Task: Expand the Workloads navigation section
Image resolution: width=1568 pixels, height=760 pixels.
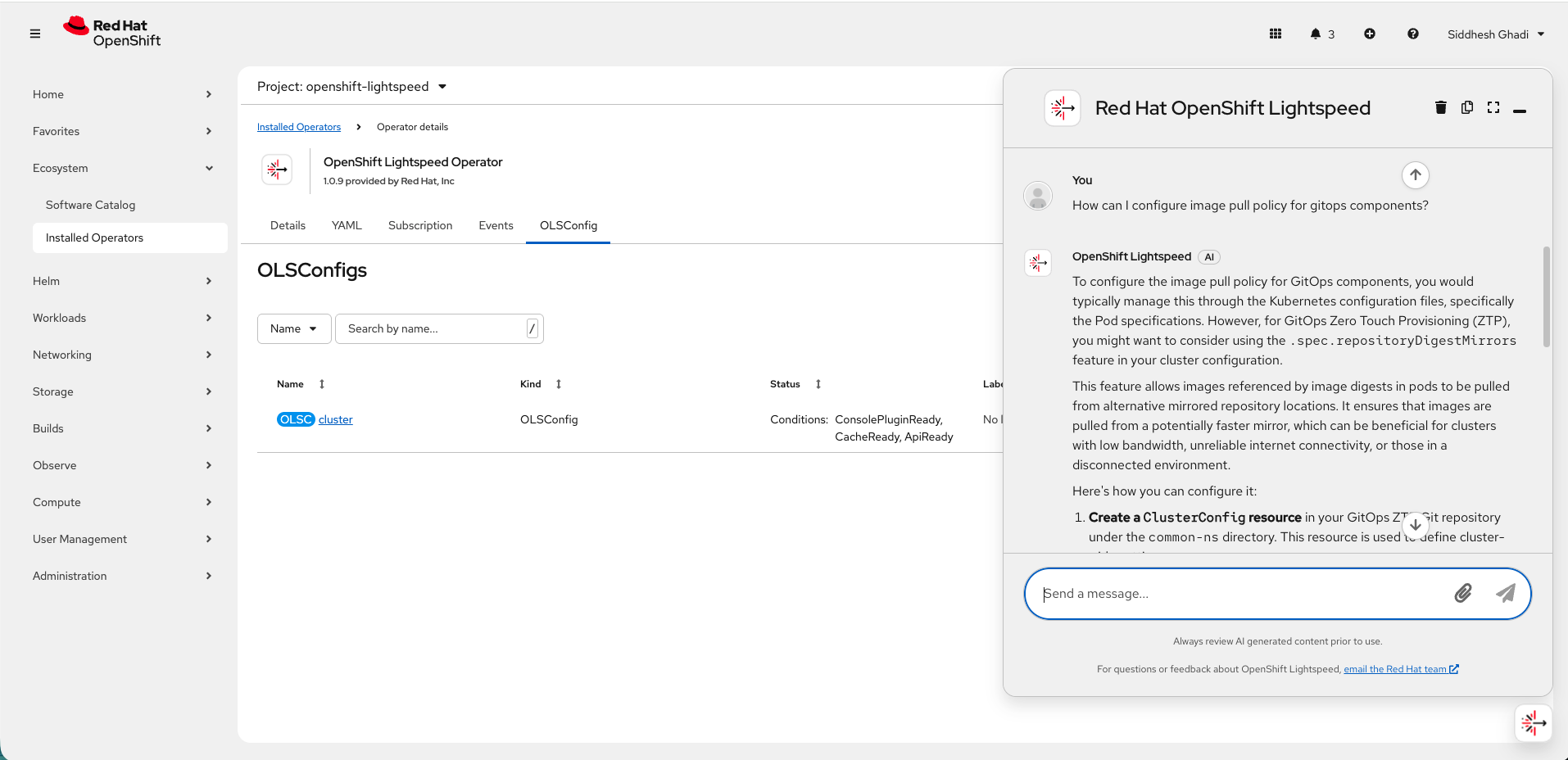Action: (123, 318)
